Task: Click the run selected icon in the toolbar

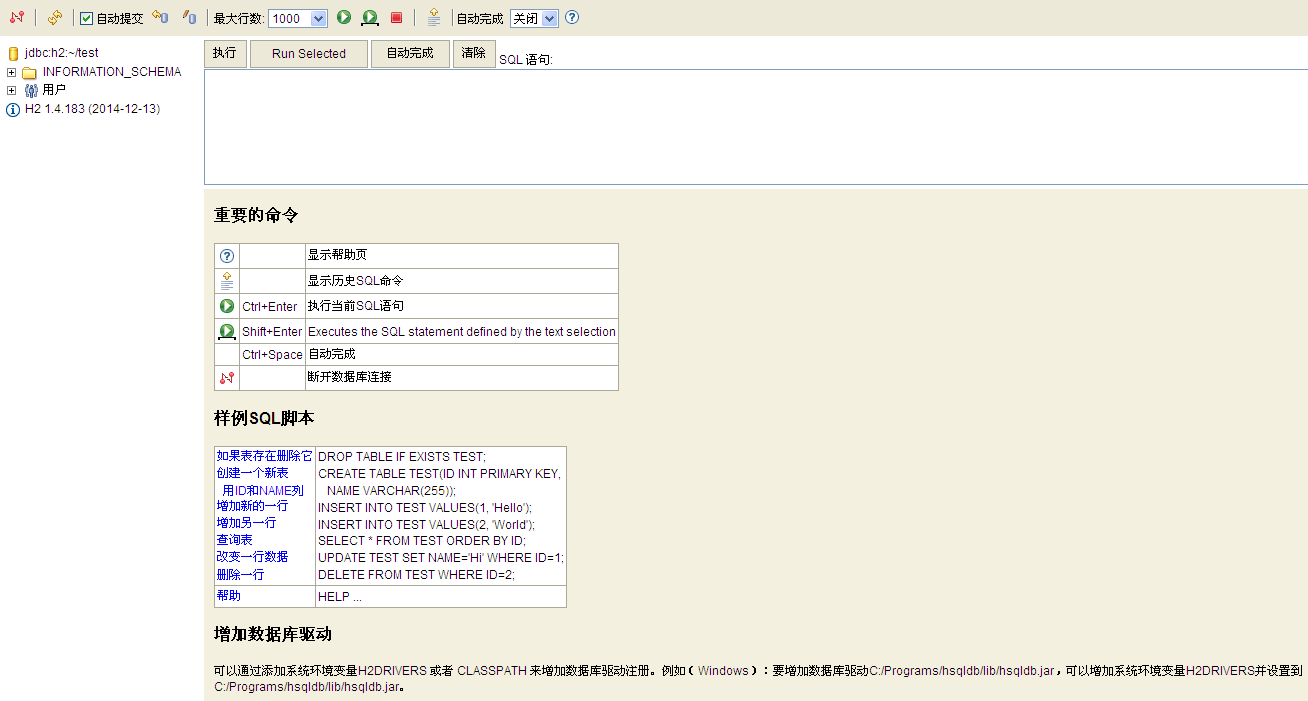Action: click(x=370, y=18)
